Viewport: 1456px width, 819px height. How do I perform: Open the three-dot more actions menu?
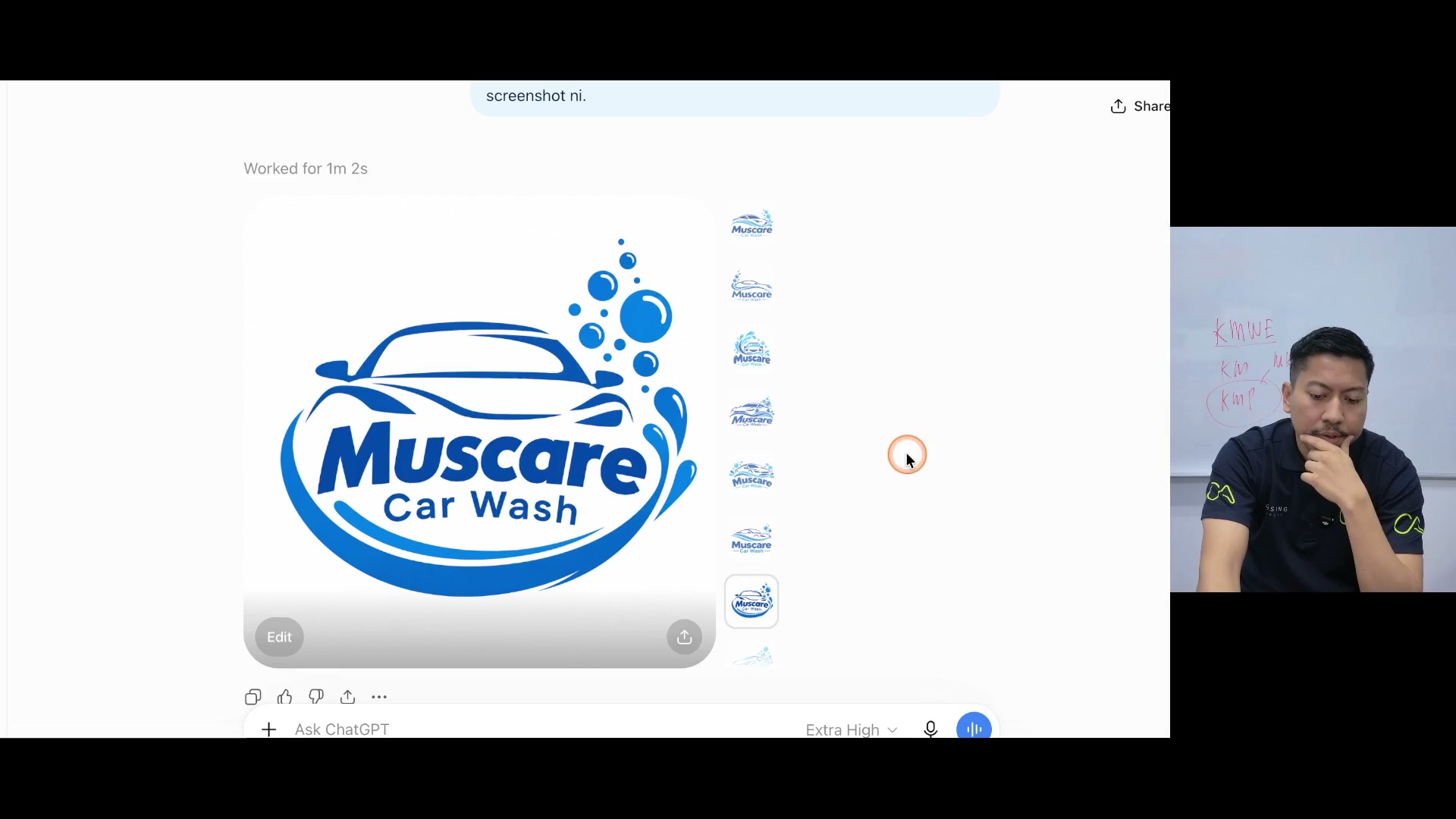(x=379, y=697)
